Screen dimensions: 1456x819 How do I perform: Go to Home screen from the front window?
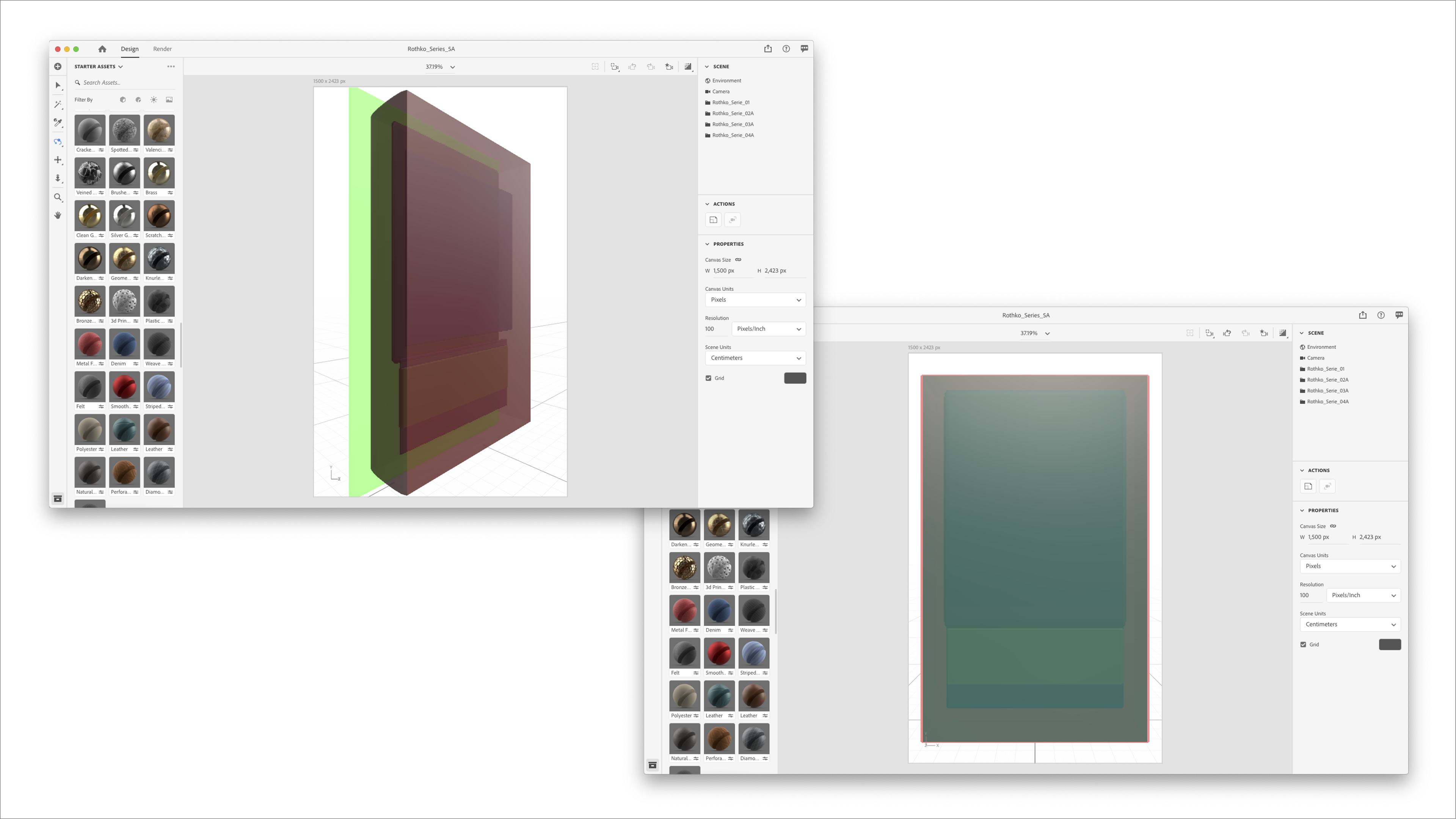click(102, 49)
